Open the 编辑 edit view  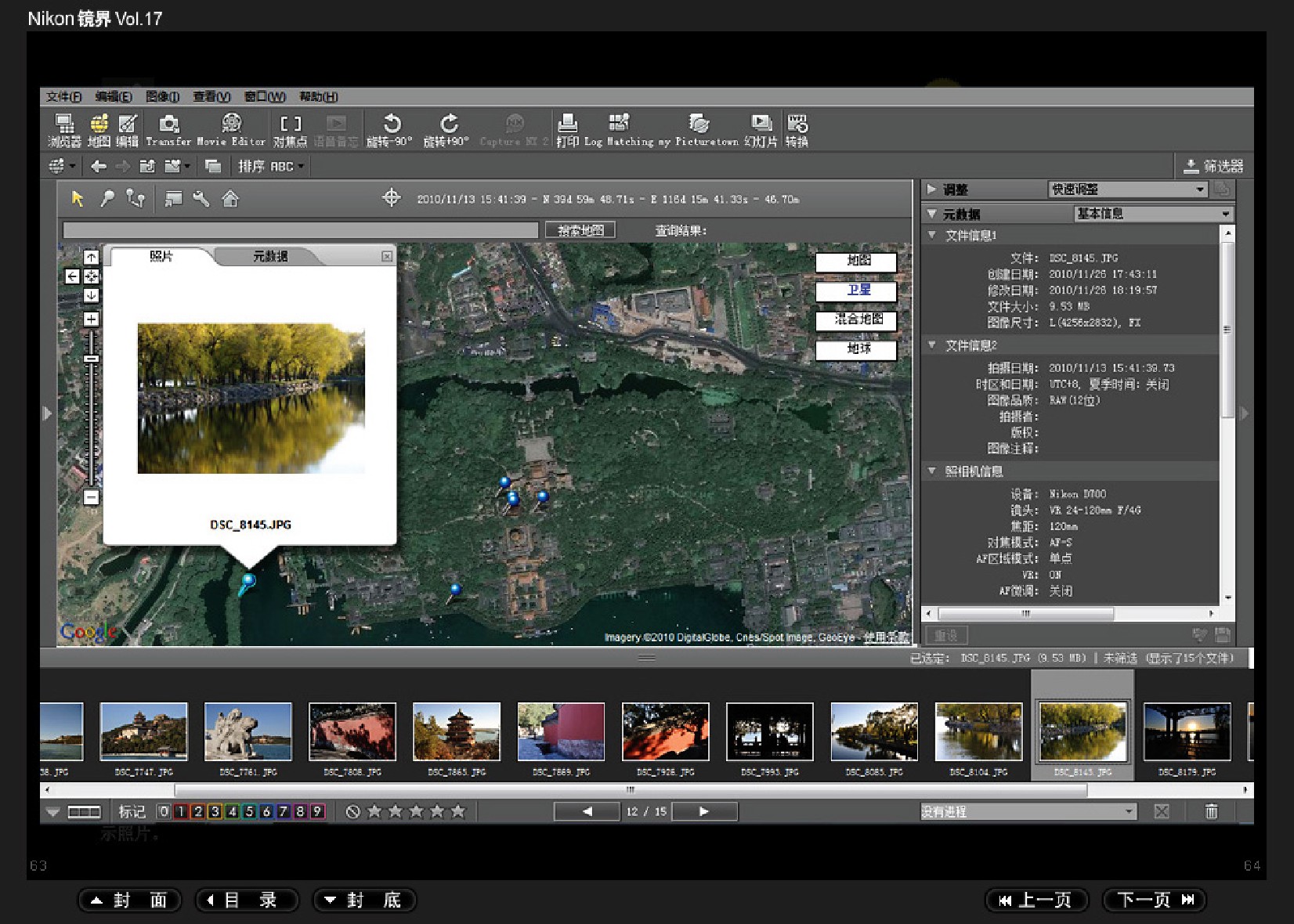pos(127,130)
